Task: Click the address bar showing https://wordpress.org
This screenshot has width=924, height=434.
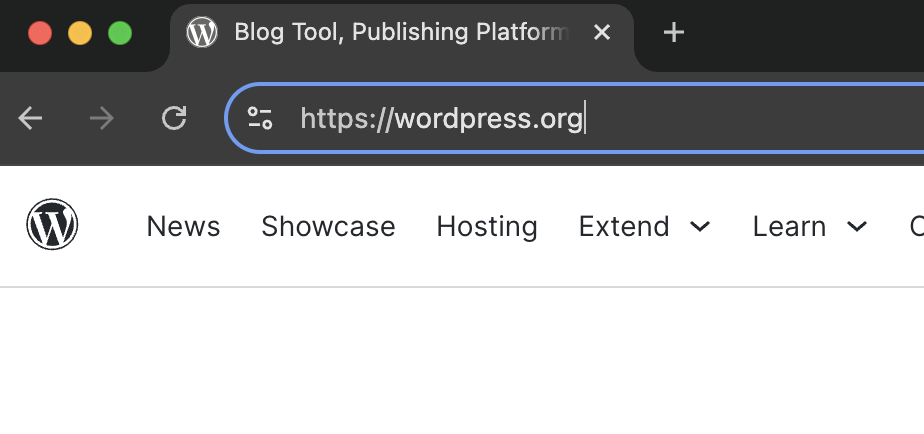Action: (x=575, y=119)
